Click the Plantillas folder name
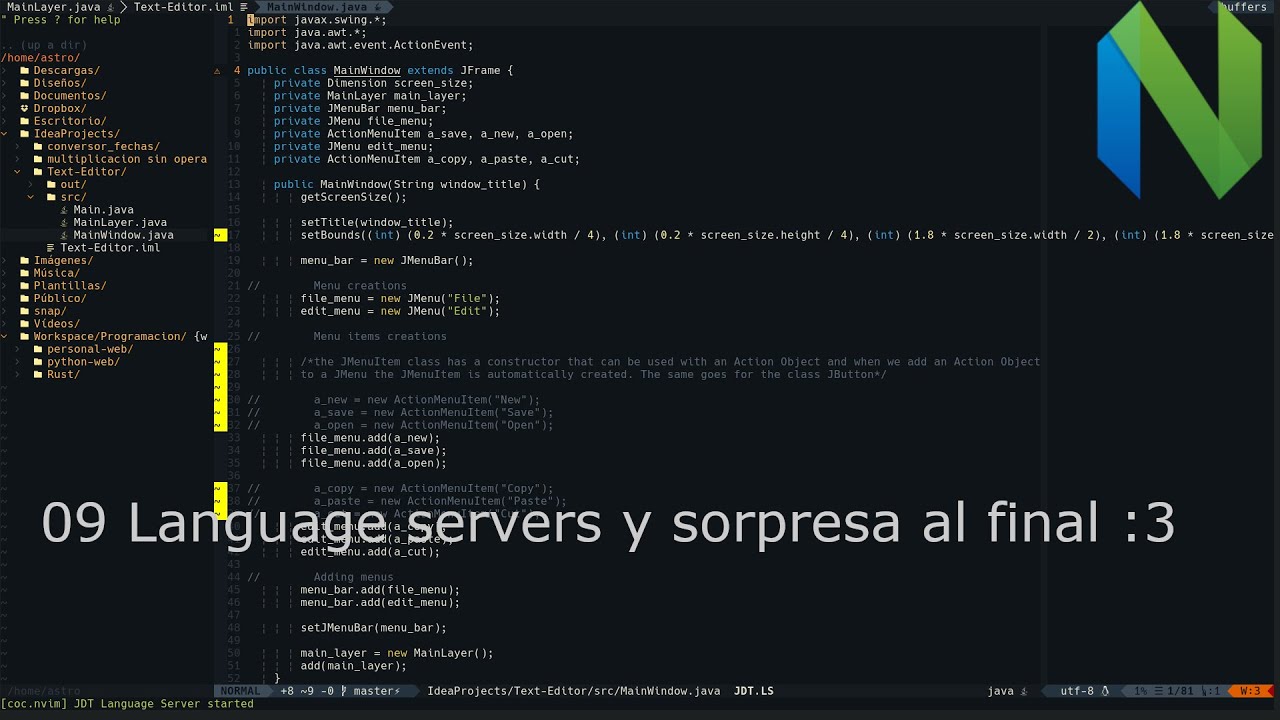 (70, 286)
